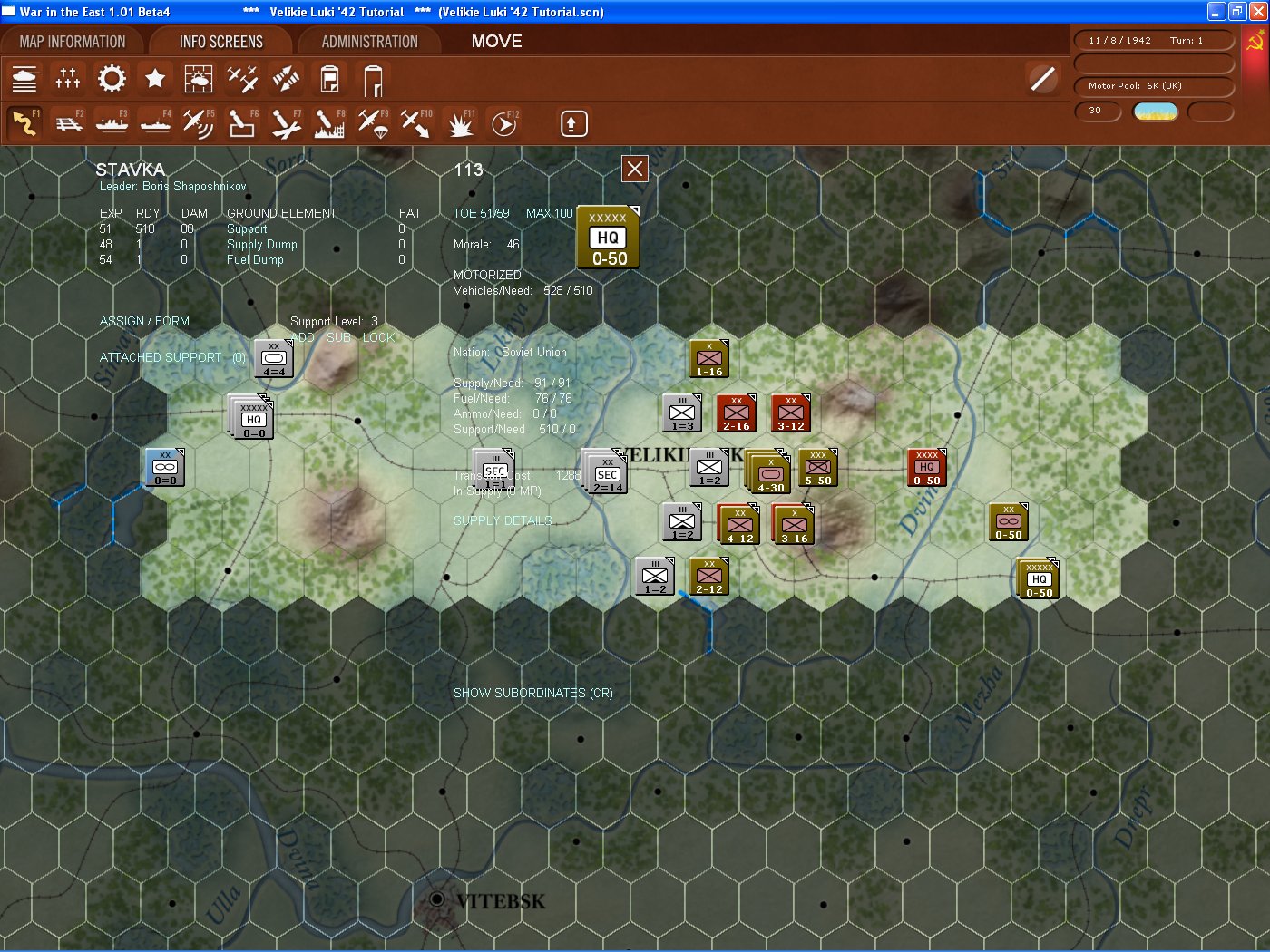The width and height of the screenshot is (1270, 952).
Task: Click ADD to raise support level
Action: pos(303,337)
